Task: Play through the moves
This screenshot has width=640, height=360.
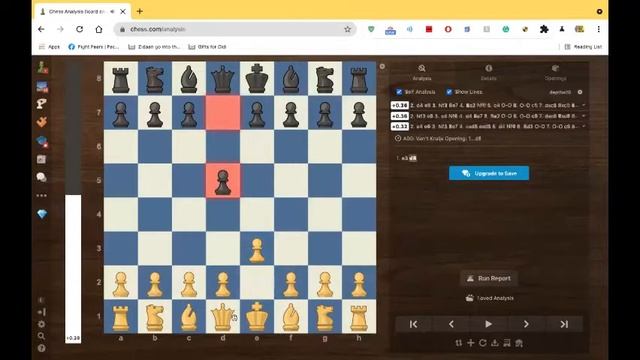Action: (489, 324)
